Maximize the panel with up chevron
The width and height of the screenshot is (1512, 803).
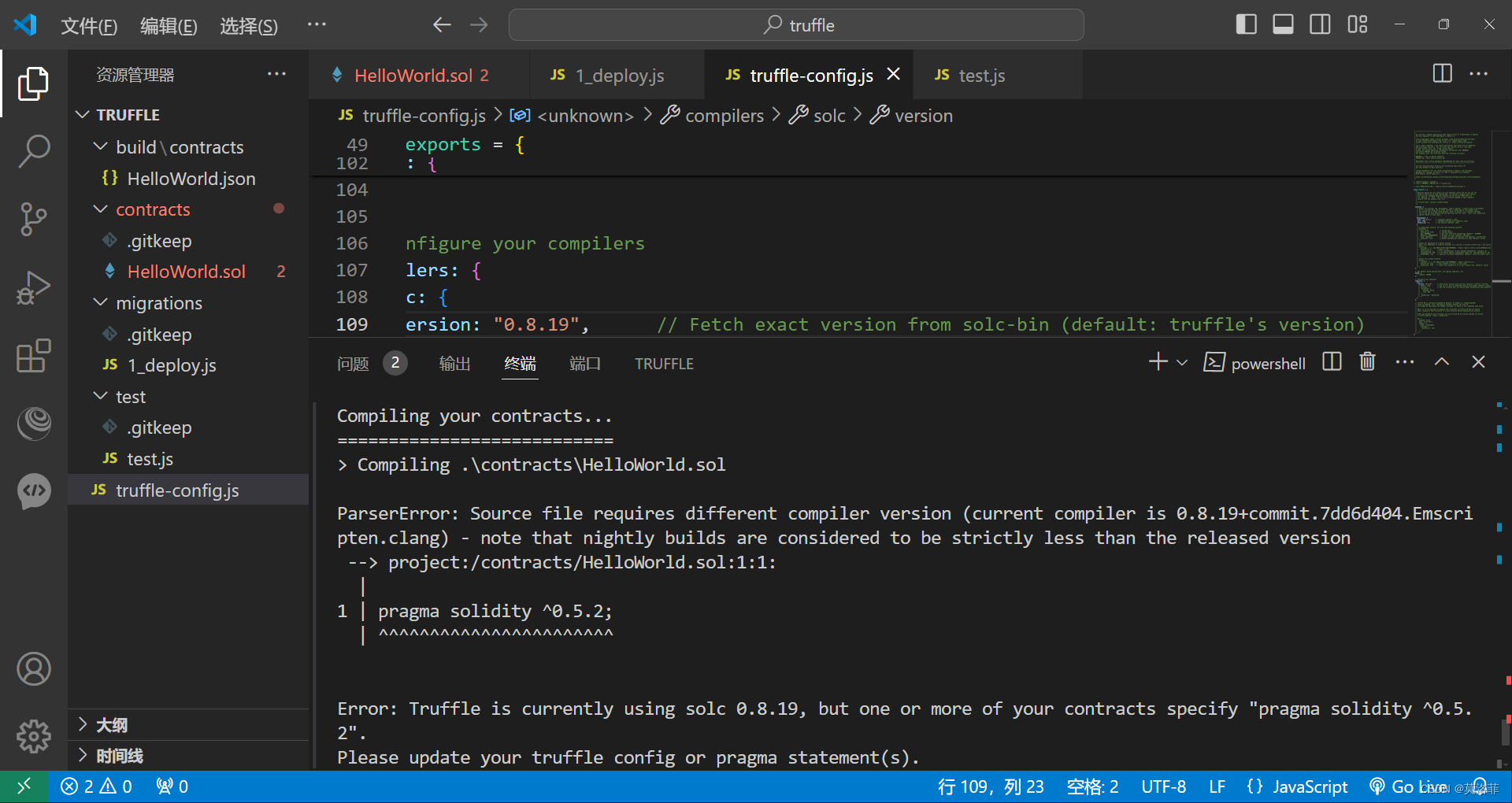[1441, 362]
